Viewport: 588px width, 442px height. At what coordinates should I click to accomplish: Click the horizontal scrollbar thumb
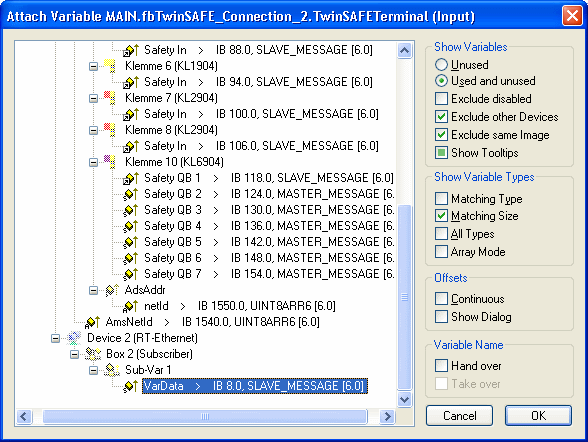[x=205, y=416]
